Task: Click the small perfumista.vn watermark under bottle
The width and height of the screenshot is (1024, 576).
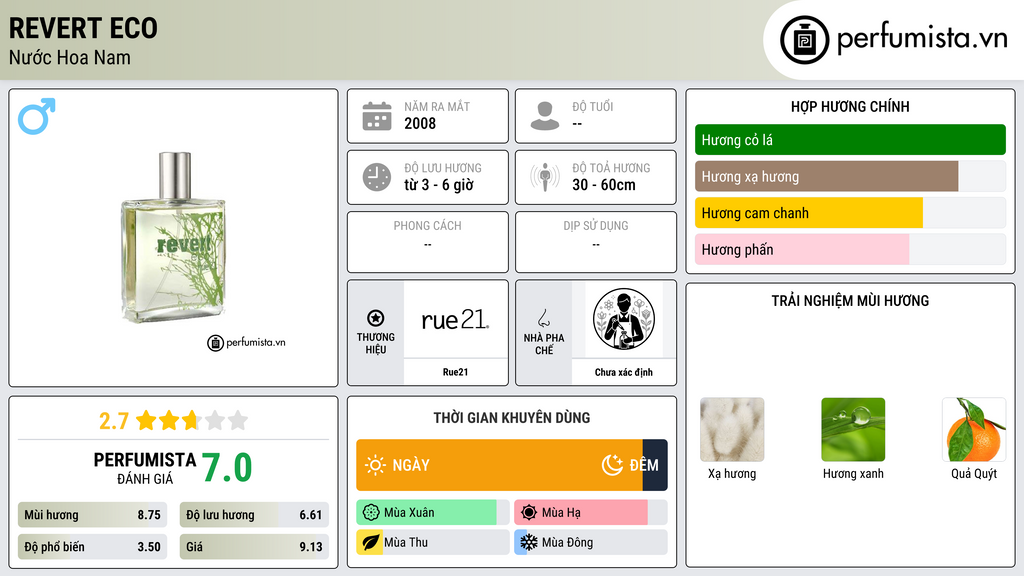Action: point(246,342)
